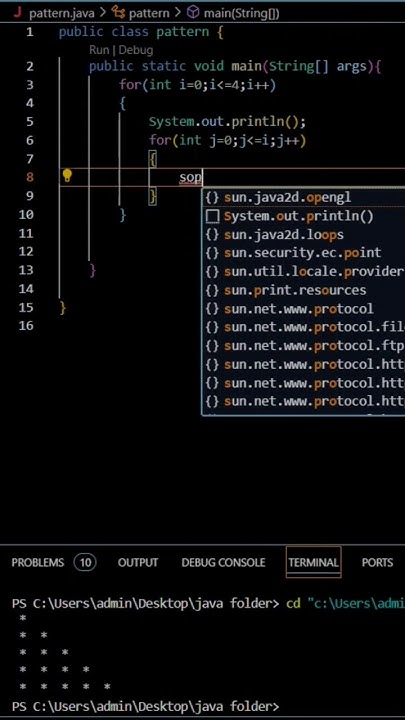
Task: Click the braces icon beside sun.java2d.loops
Action: [x=212, y=235]
